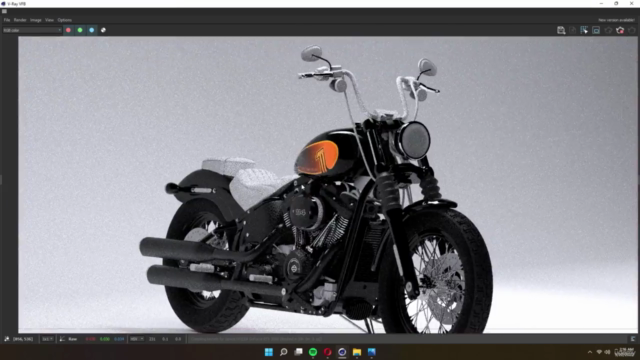The image size is (640, 360).
Task: Click the blue pixel value readout
Action: pos(119,339)
